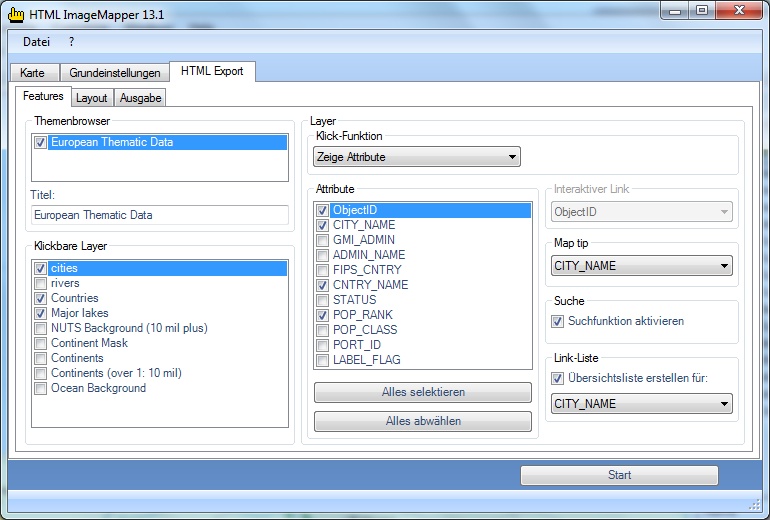
Task: Switch to the Grundeinstellungen tab
Action: click(x=114, y=73)
